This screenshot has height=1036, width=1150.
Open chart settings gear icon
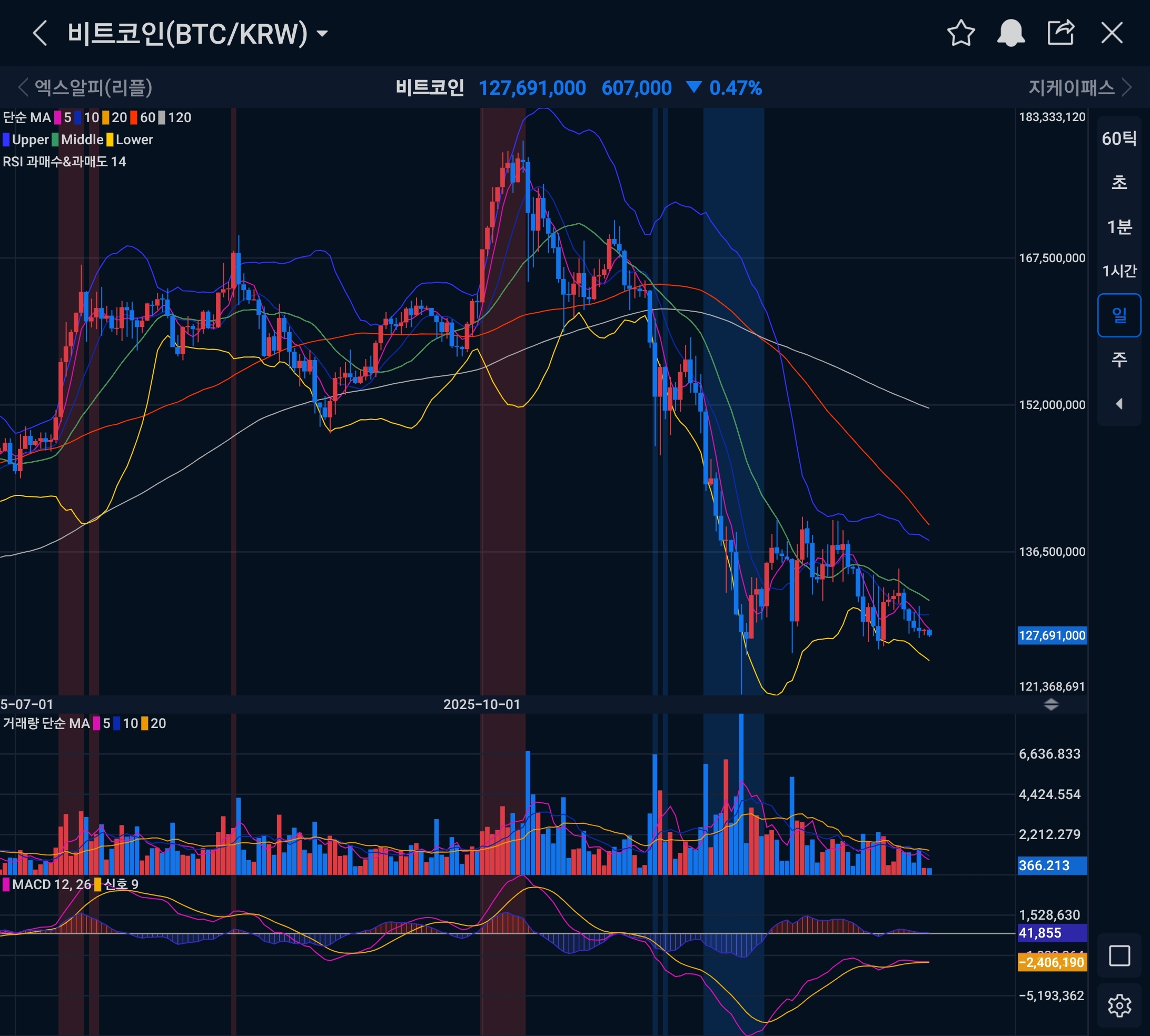[x=1119, y=1006]
